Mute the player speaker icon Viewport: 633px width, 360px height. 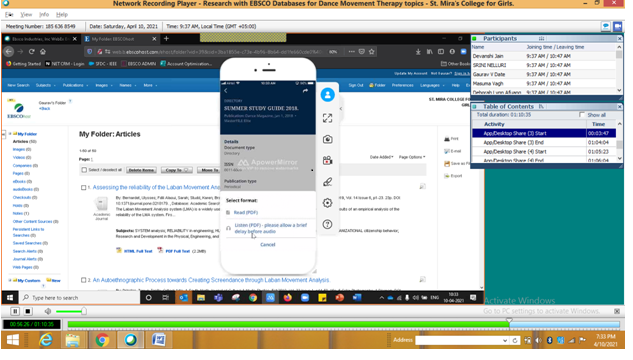[x=48, y=311]
